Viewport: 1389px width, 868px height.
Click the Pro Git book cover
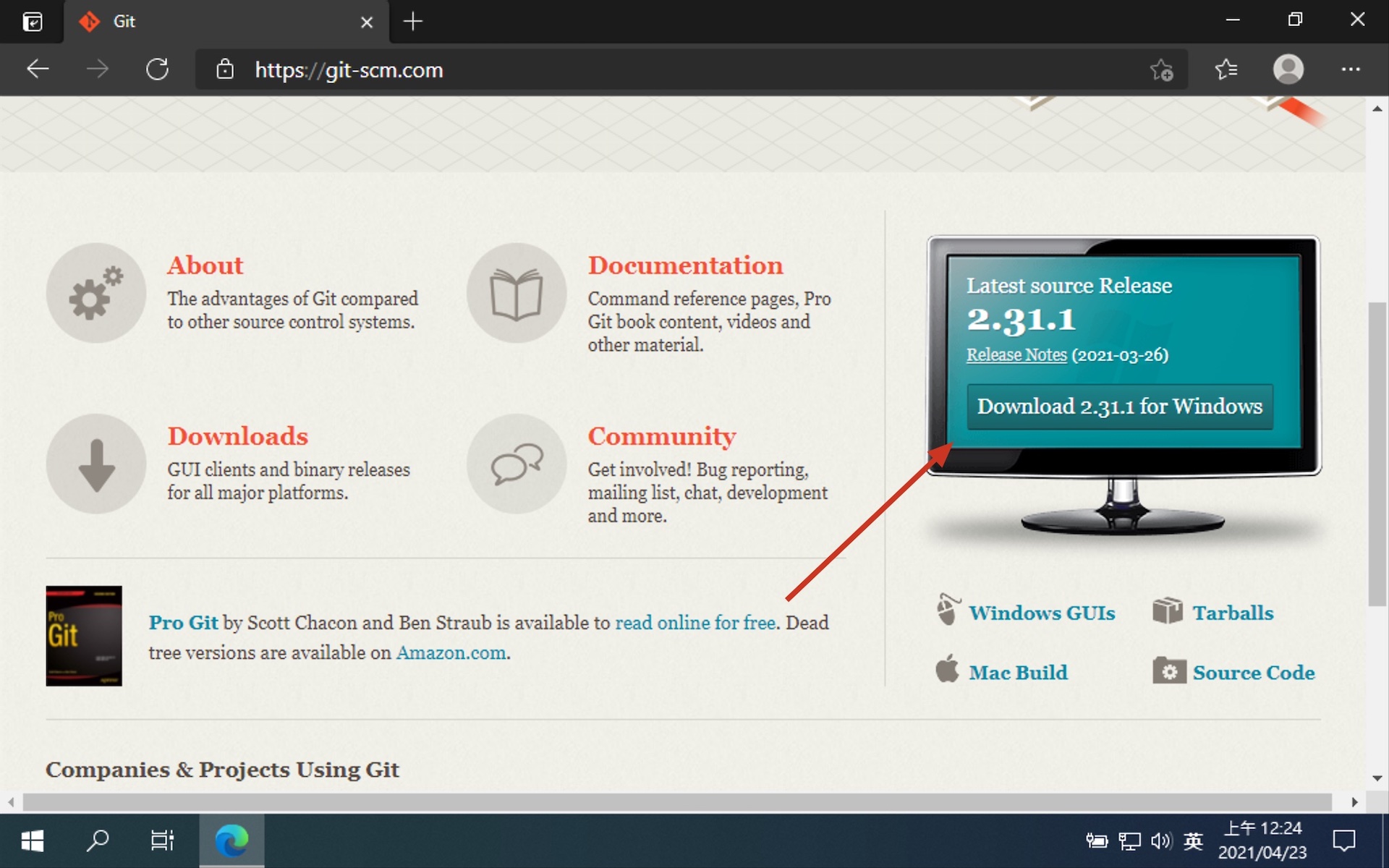[x=84, y=636]
